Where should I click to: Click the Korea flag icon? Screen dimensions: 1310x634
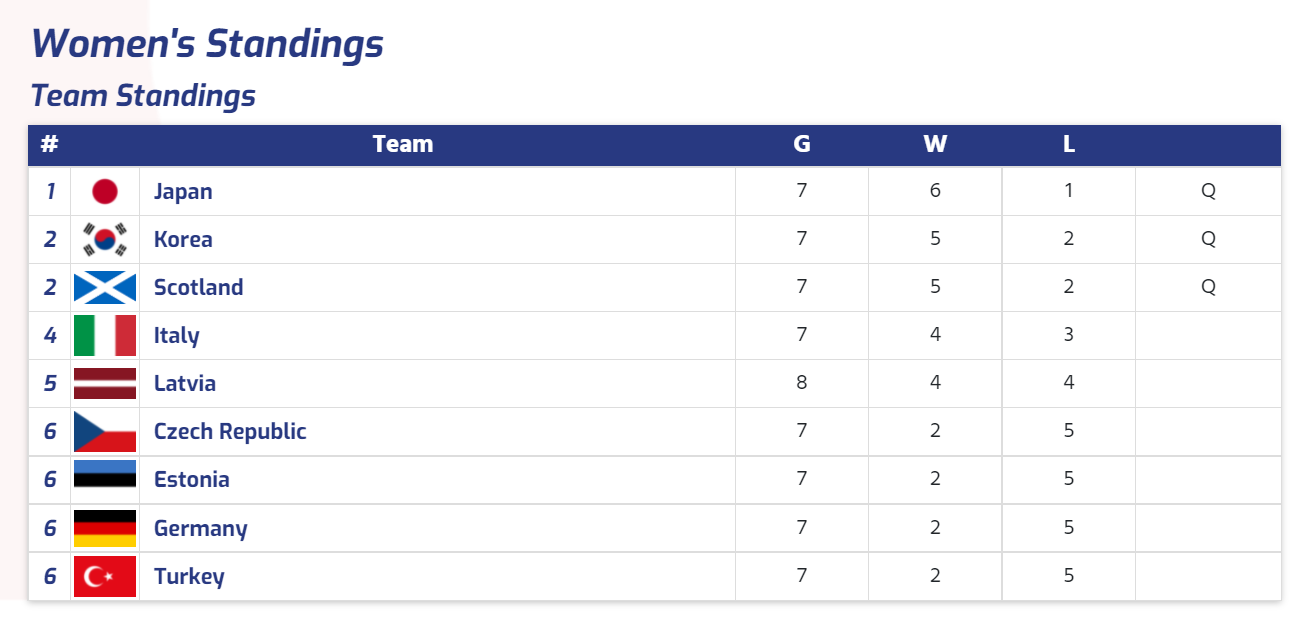pyautogui.click(x=105, y=239)
